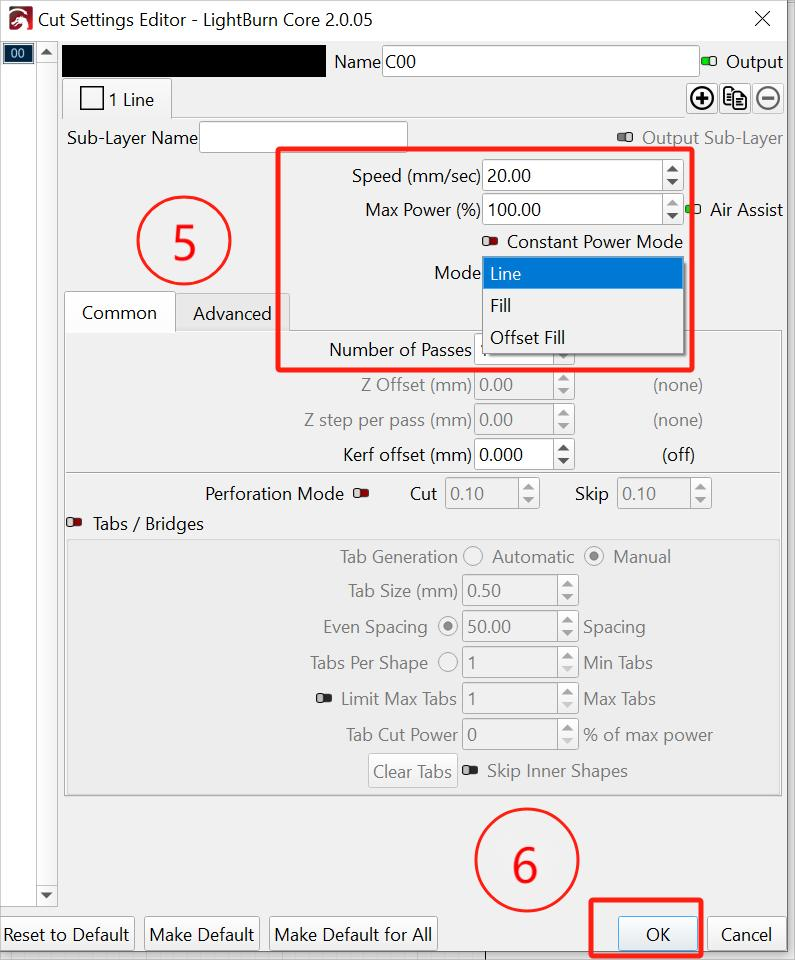The image size is (795, 960).
Task: Toggle Limit Max Tabs switch
Action: click(323, 698)
